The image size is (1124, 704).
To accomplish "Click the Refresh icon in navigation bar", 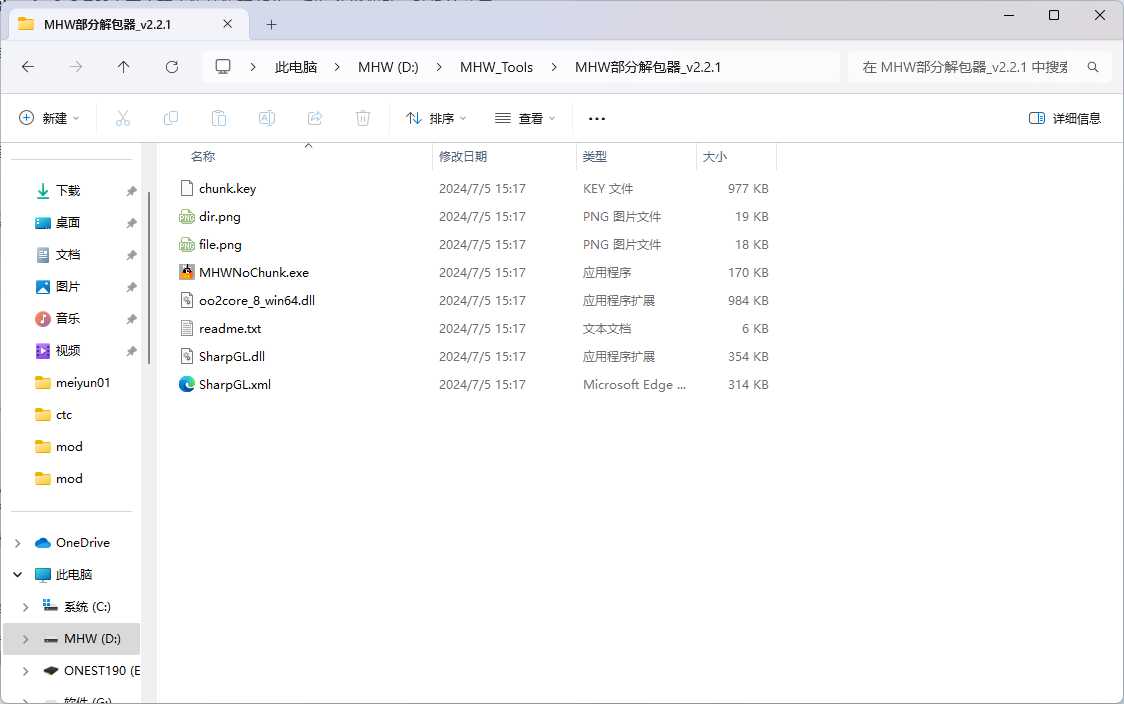I will tap(172, 67).
